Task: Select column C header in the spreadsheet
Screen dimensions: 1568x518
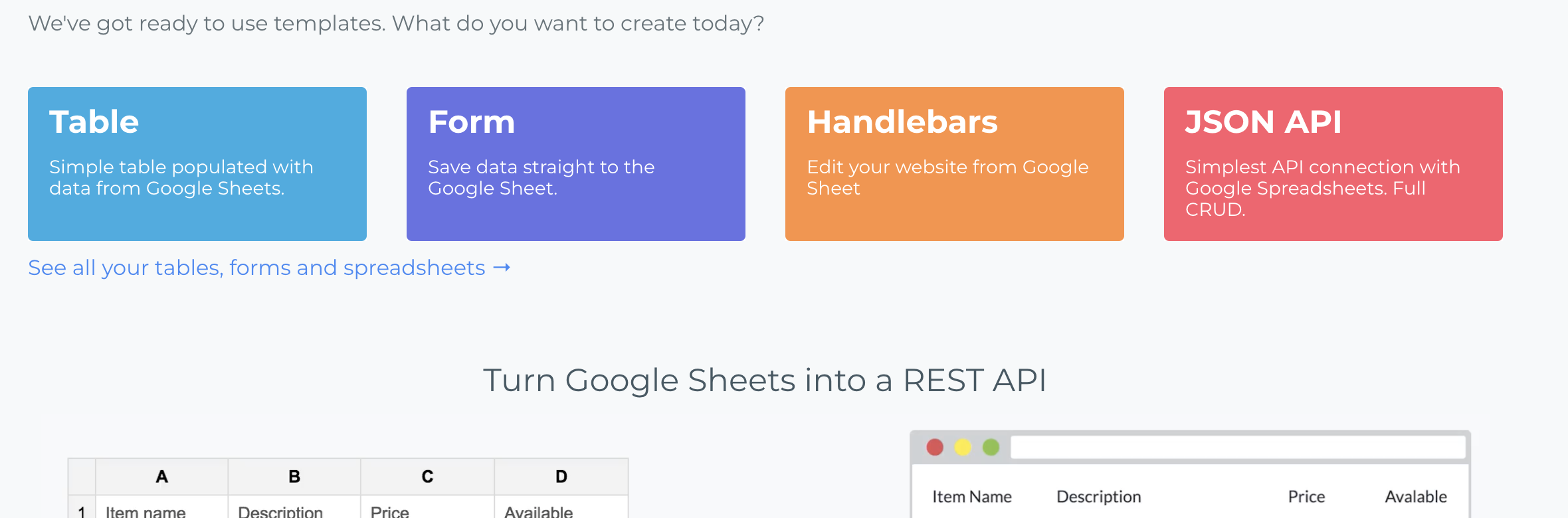Action: click(x=427, y=477)
